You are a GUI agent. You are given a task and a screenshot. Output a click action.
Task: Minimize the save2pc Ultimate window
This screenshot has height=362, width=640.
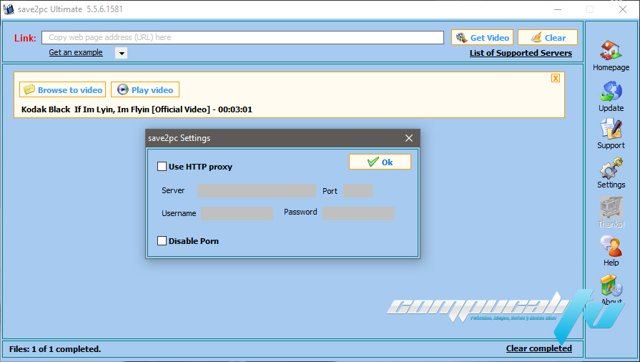tap(558, 9)
